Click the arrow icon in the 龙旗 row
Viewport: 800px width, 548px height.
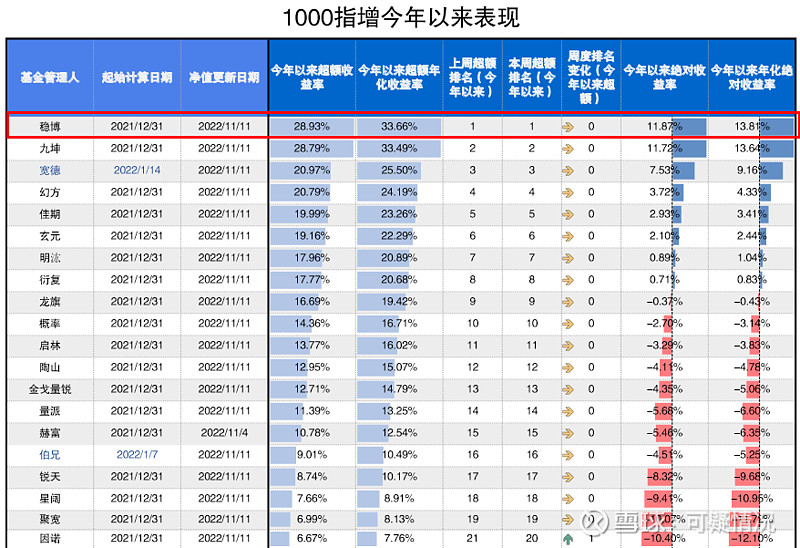pos(568,302)
